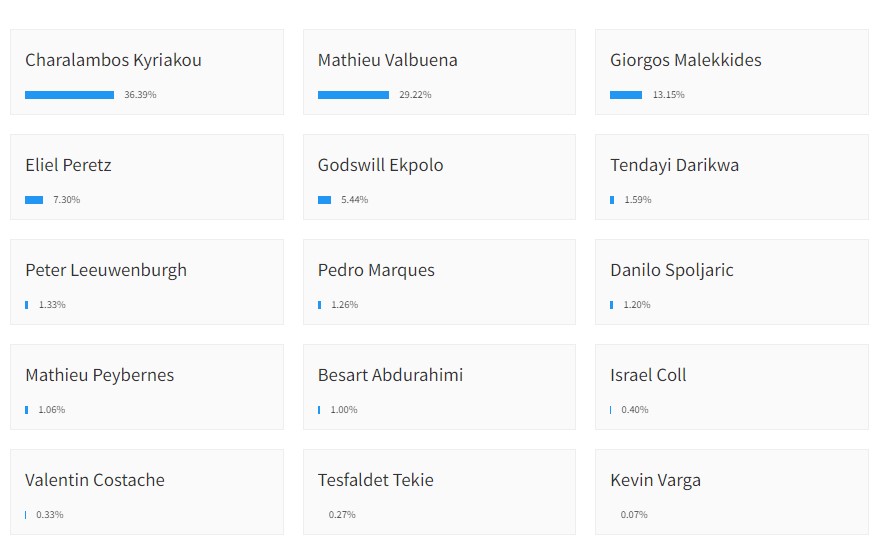The width and height of the screenshot is (892, 556).
Task: Select the Godswill Ekpolo card
Action: [x=439, y=177]
